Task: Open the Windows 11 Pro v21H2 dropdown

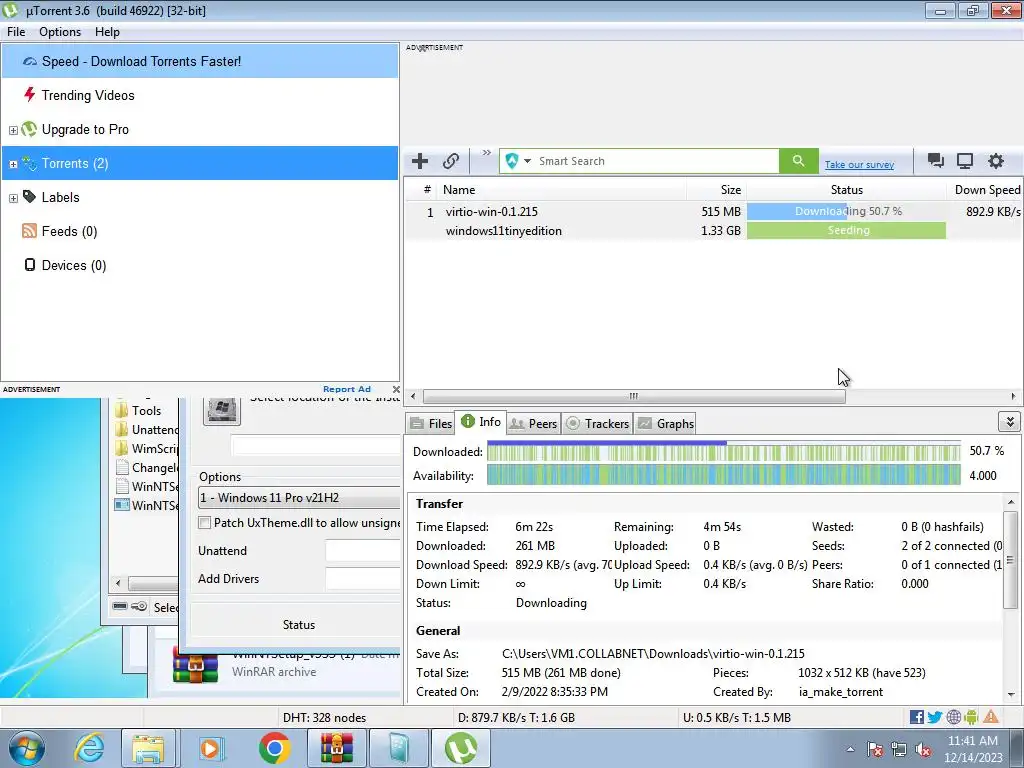Action: pos(299,498)
